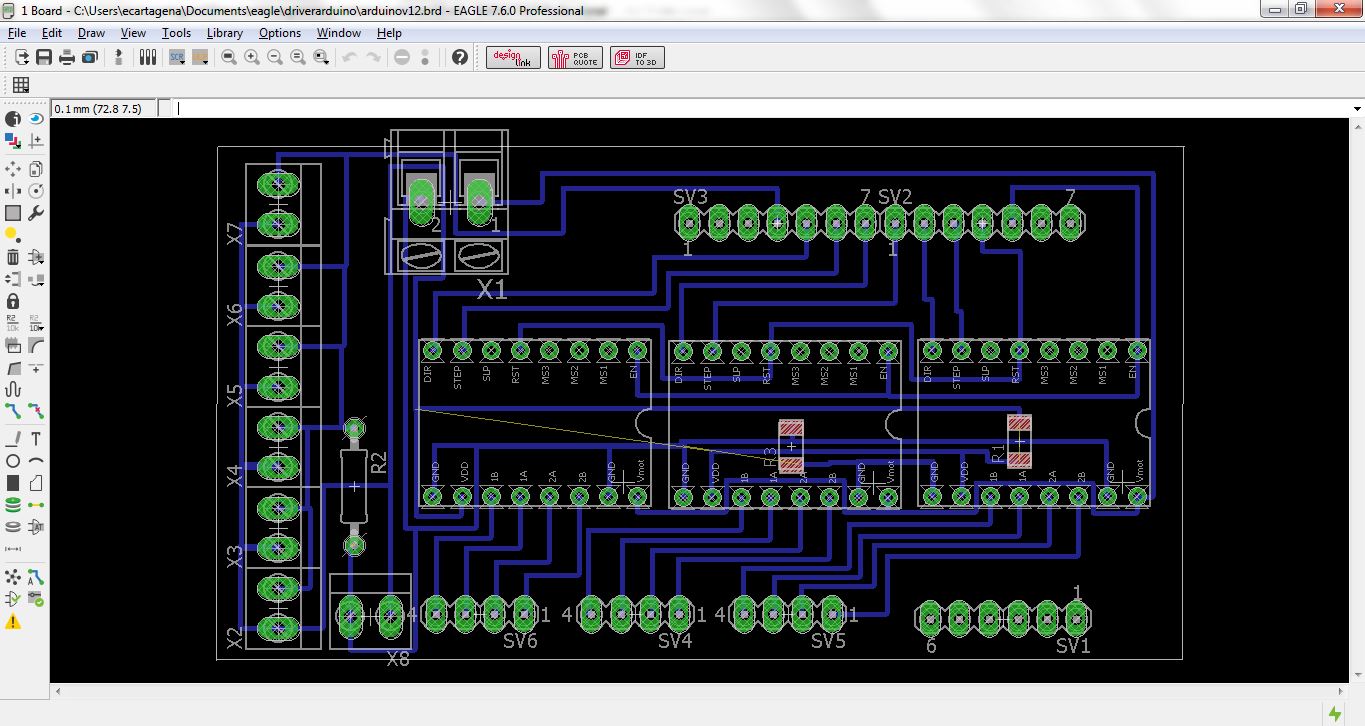Click the IDF to 3D button
This screenshot has height=726, width=1365.
point(637,58)
